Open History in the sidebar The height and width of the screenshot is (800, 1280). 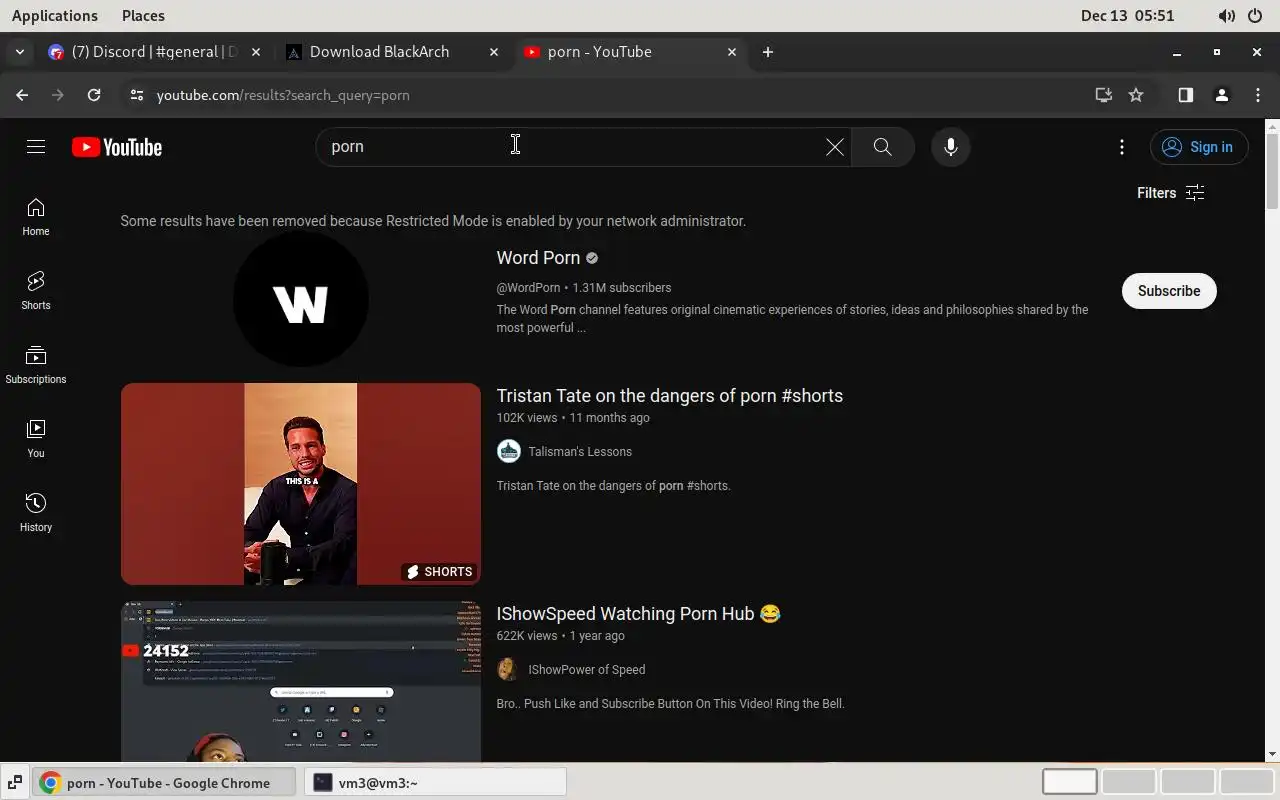click(x=36, y=512)
